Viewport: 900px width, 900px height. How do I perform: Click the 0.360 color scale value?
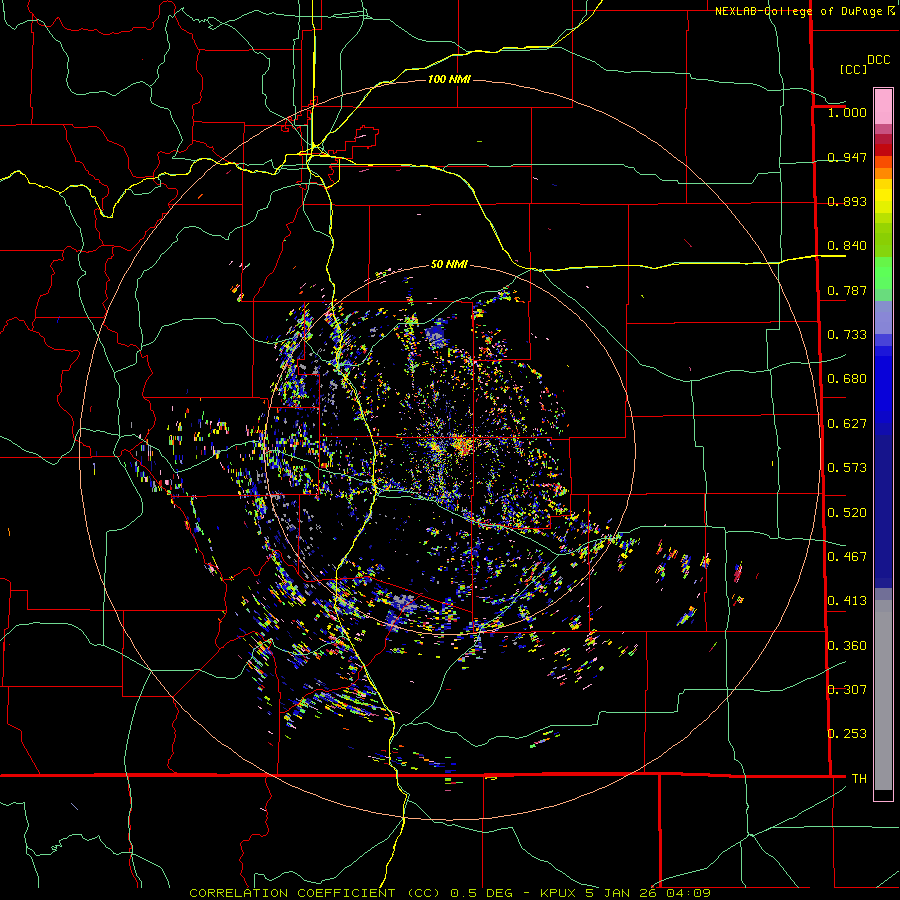847,646
